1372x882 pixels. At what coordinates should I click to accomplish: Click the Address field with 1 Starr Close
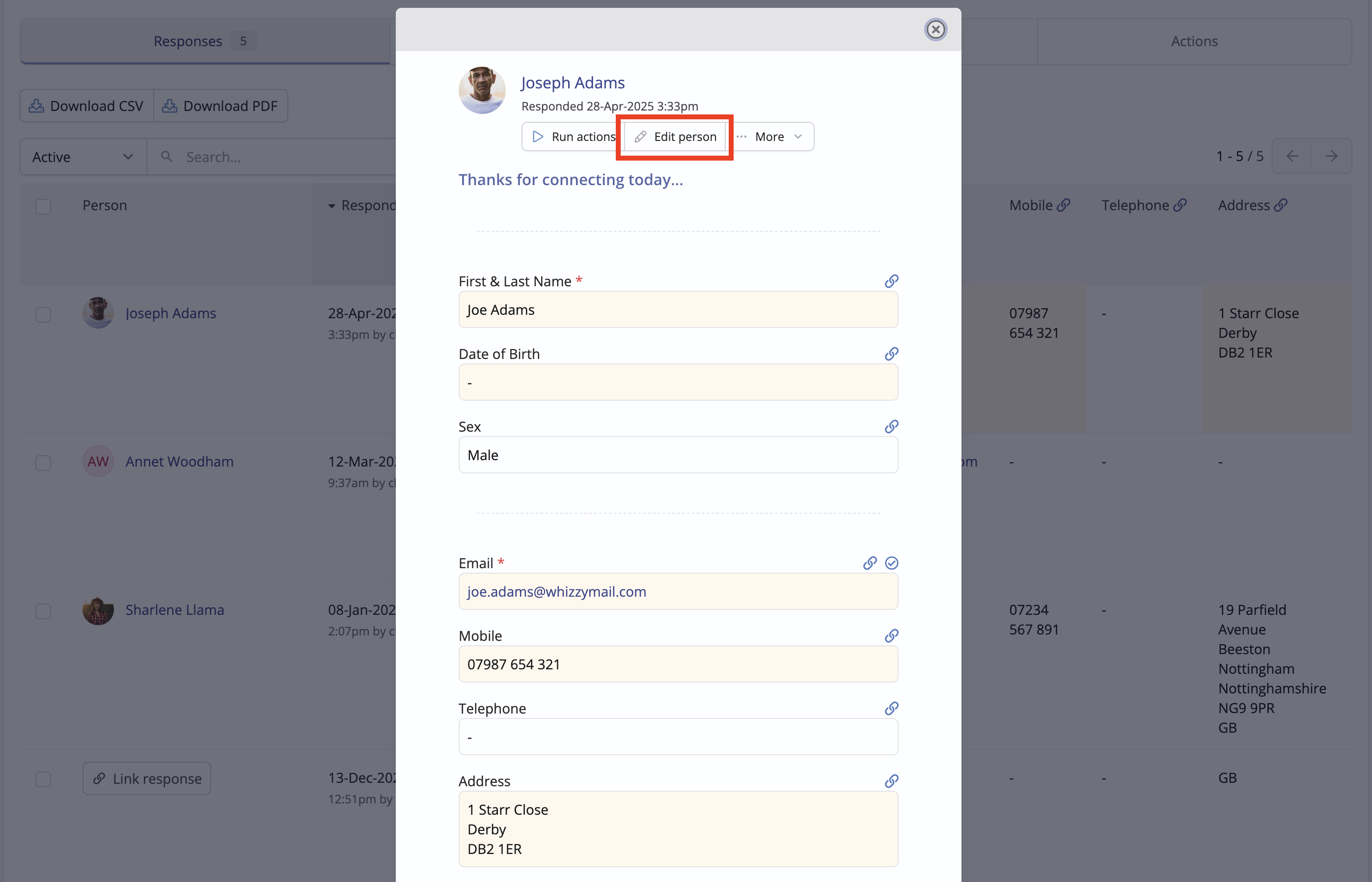tap(678, 829)
